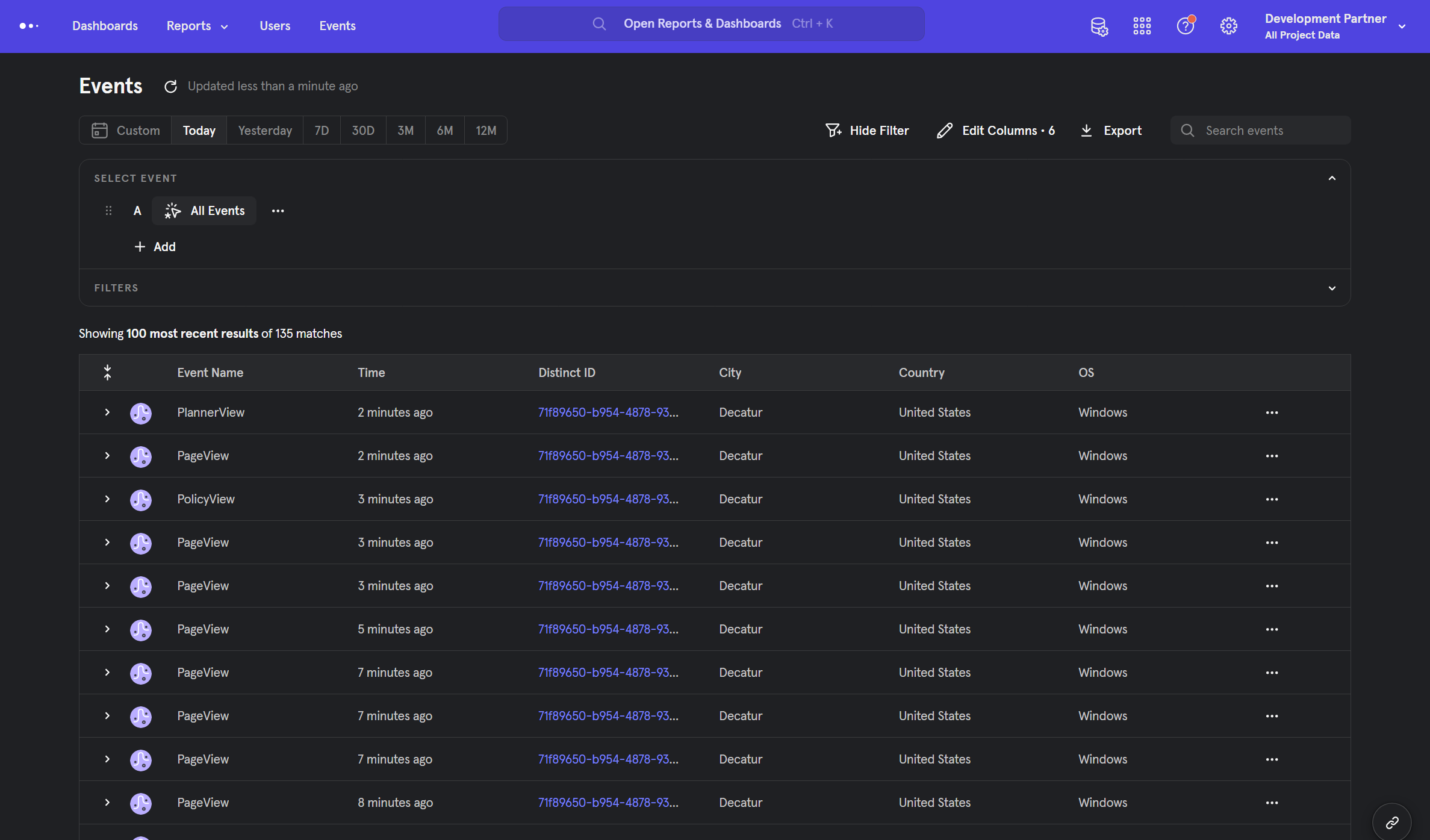Click the City column header
This screenshot has height=840, width=1430.
pyautogui.click(x=730, y=373)
